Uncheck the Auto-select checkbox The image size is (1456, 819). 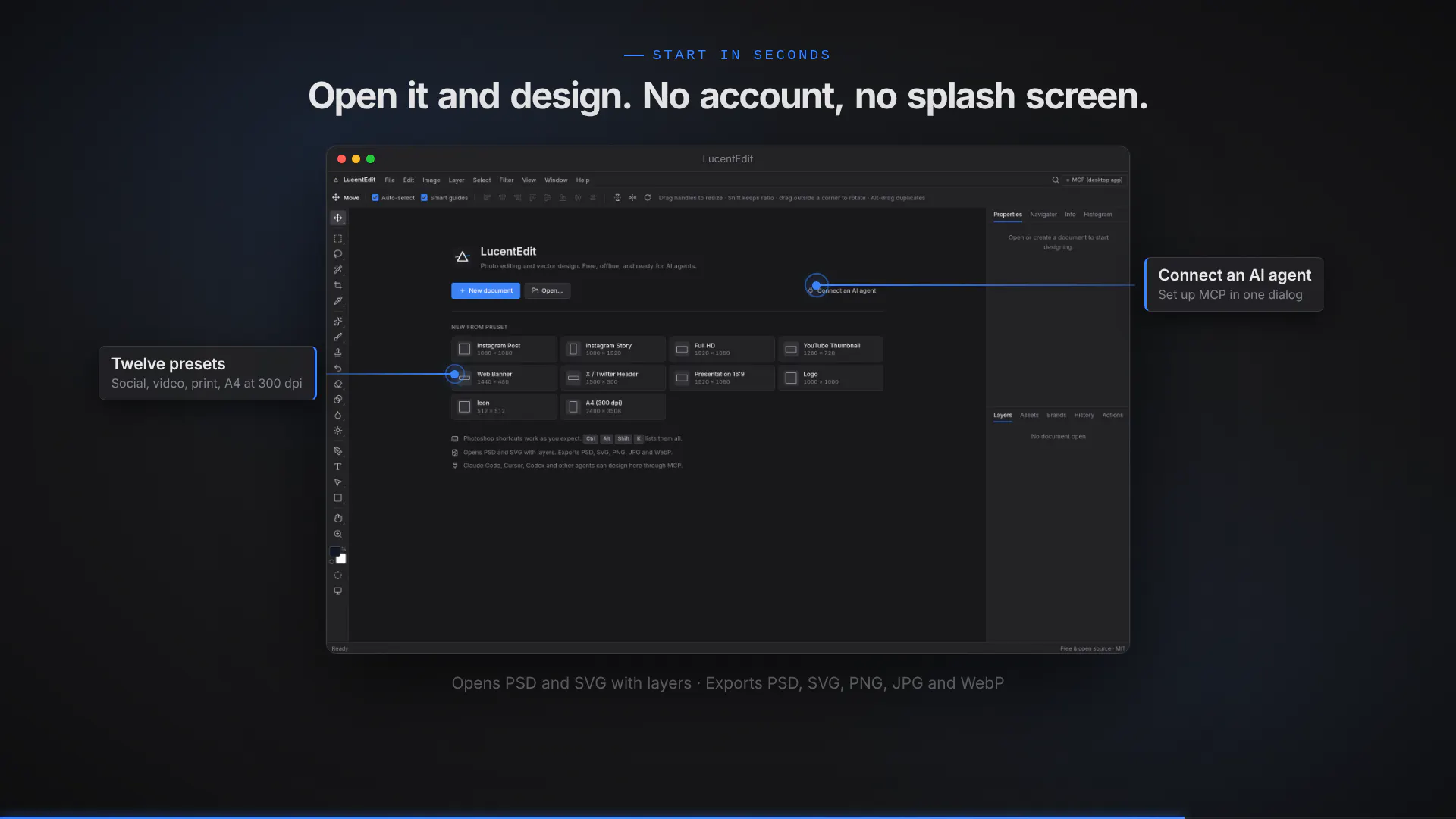click(375, 198)
